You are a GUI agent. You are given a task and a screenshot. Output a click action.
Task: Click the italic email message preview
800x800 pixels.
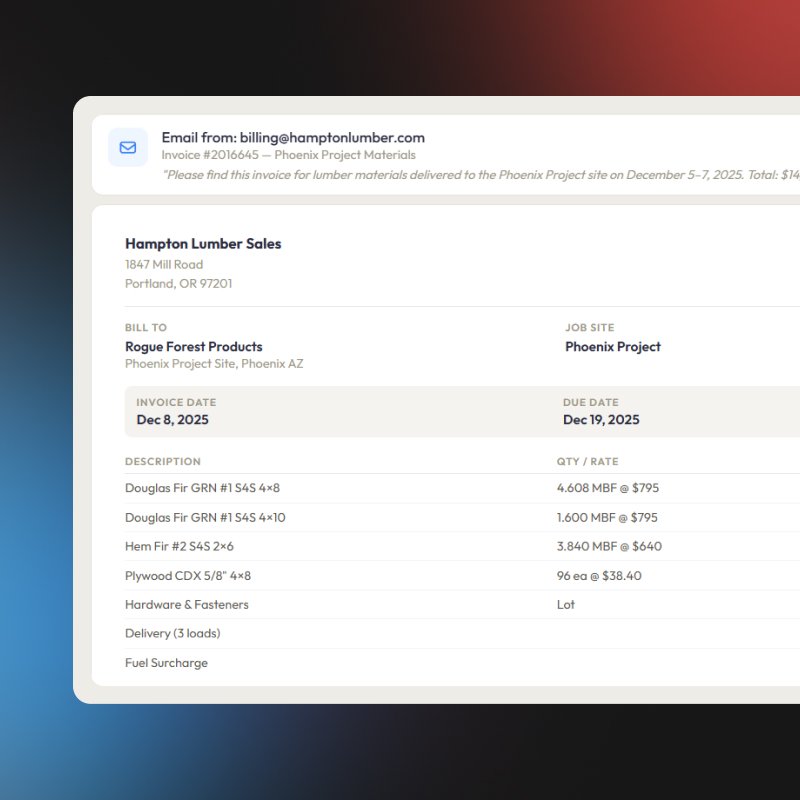click(481, 175)
